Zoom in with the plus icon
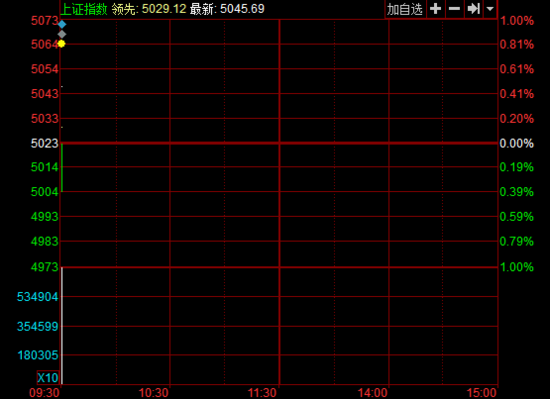550x399 pixels. point(435,9)
